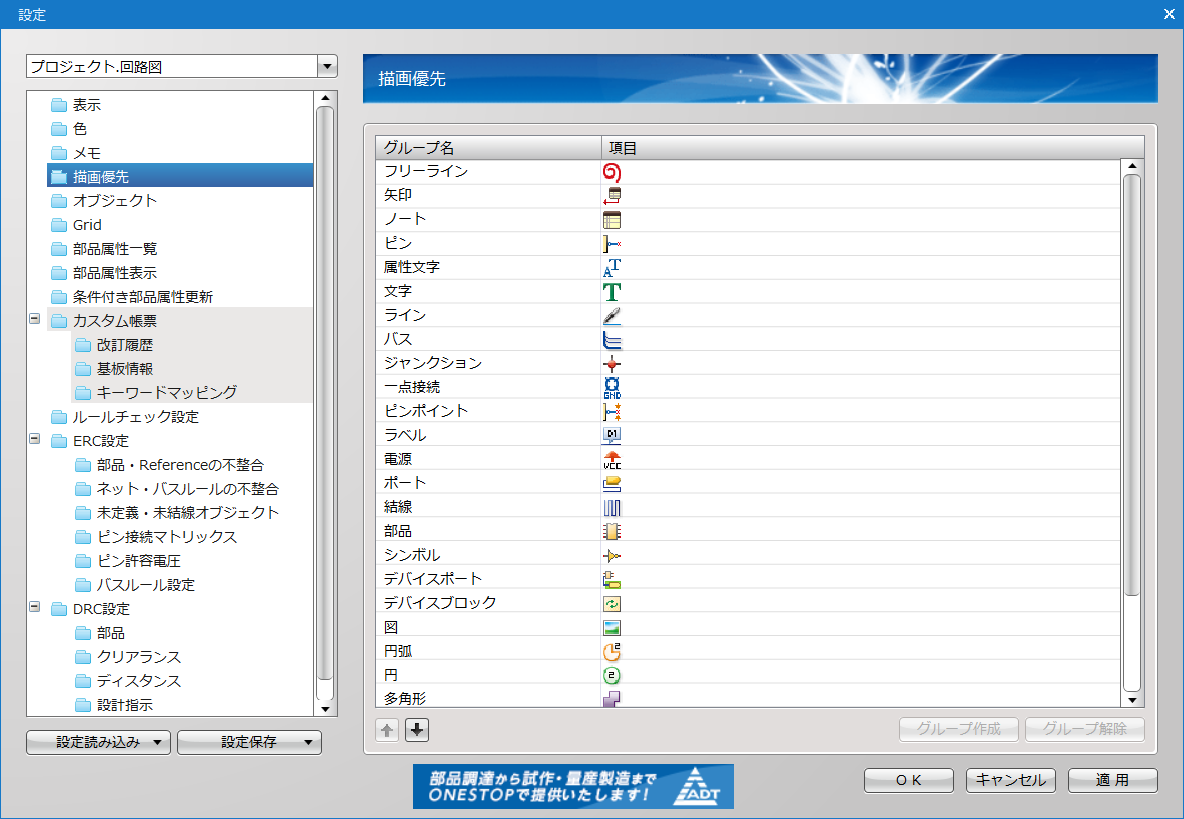This screenshot has height=819, width=1184.
Task: Open the プロジェクト.回路図 dropdown
Action: (326, 67)
